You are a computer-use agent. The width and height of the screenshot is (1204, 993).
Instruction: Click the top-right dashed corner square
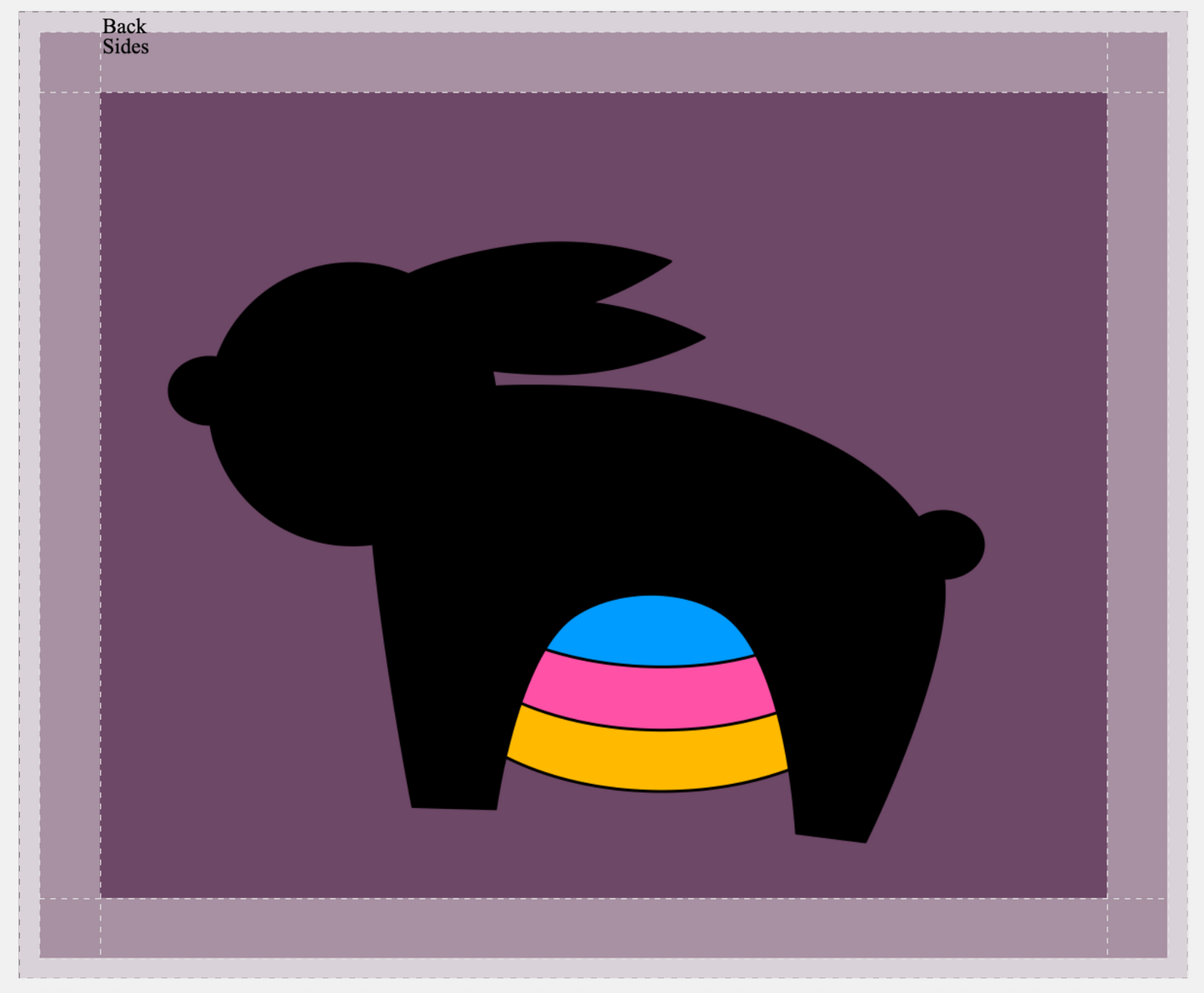[x=1137, y=62]
